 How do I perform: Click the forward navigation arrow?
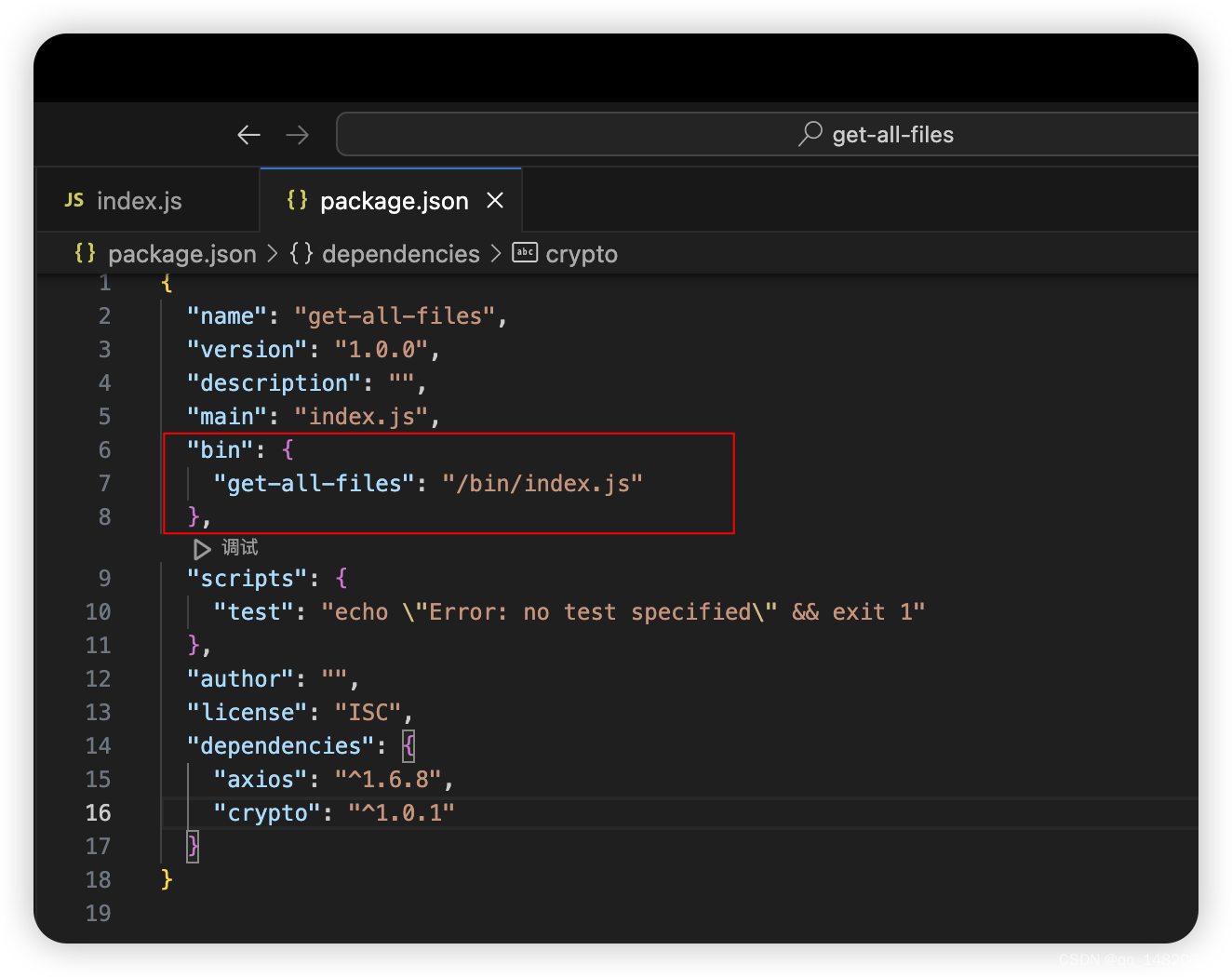(x=297, y=134)
